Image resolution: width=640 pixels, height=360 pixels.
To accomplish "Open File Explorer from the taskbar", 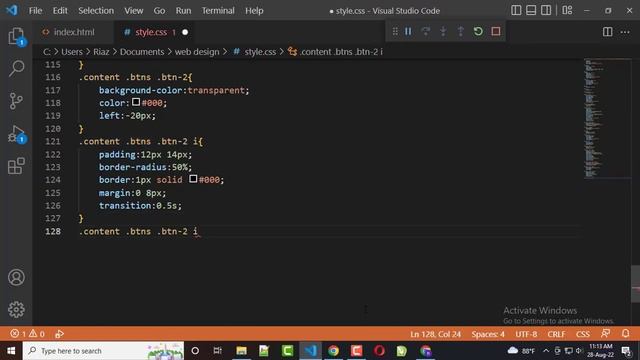I will 241,351.
